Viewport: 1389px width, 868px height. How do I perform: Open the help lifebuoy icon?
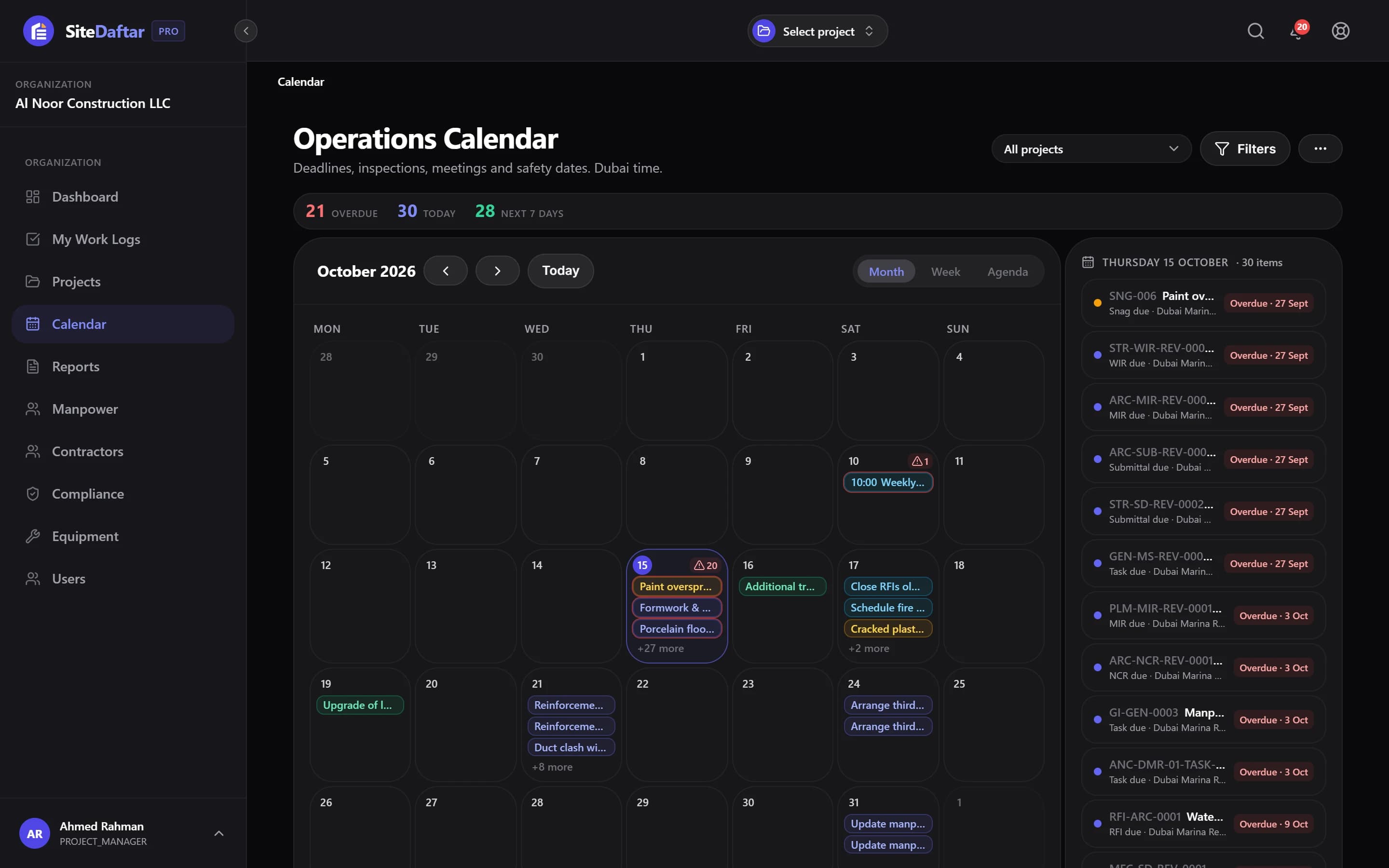(x=1340, y=31)
